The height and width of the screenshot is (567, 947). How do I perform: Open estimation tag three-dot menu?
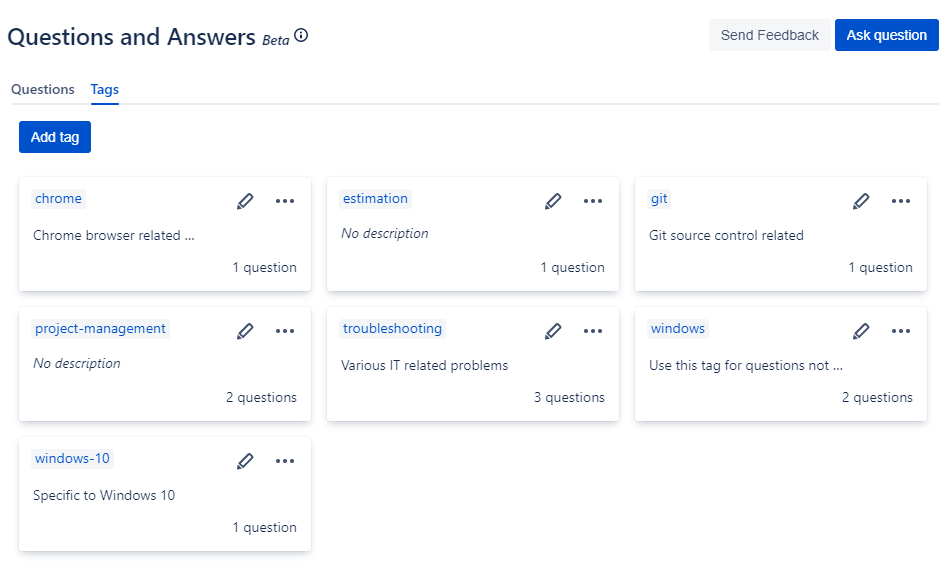[593, 201]
